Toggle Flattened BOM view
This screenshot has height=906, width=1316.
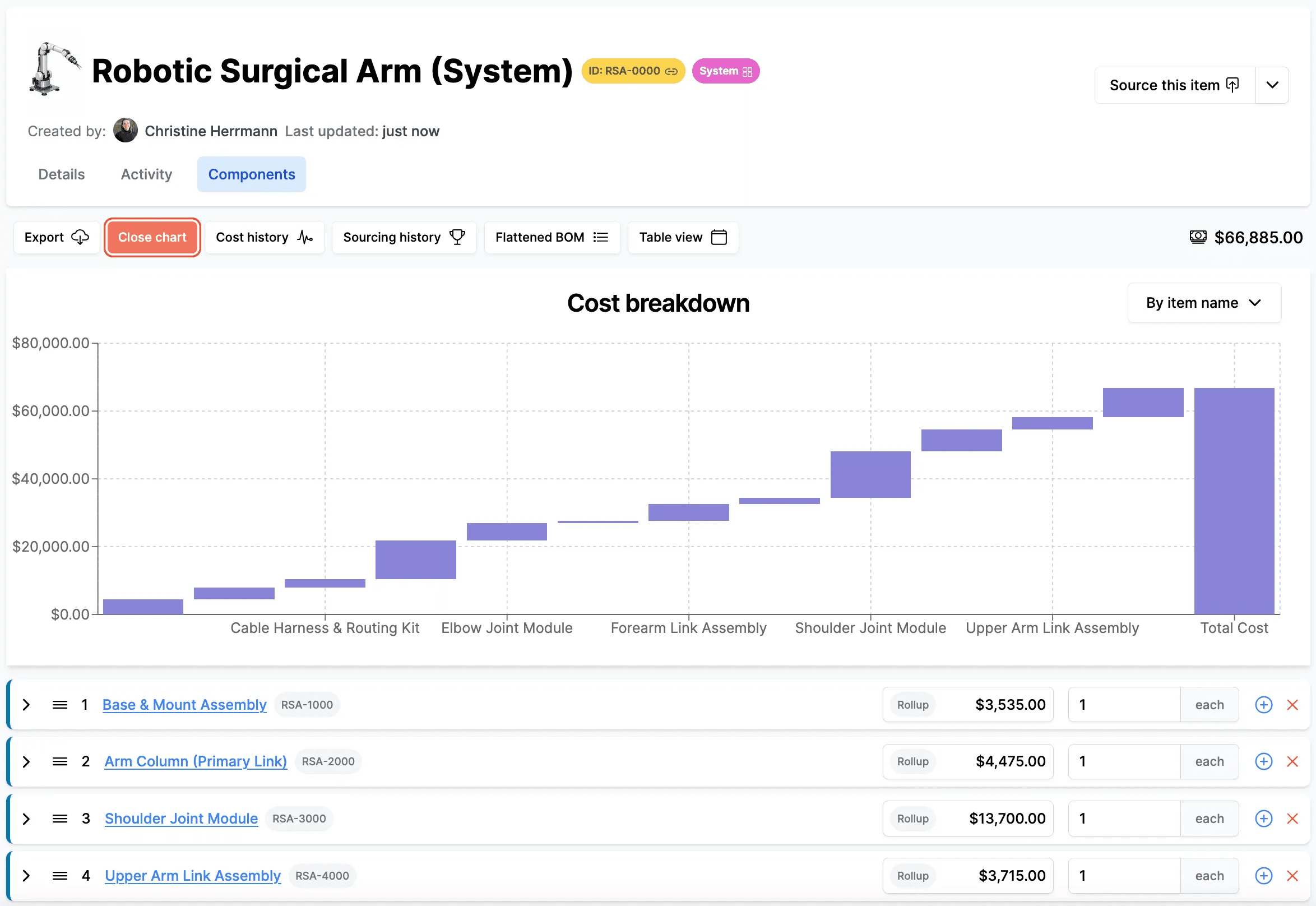tap(552, 237)
